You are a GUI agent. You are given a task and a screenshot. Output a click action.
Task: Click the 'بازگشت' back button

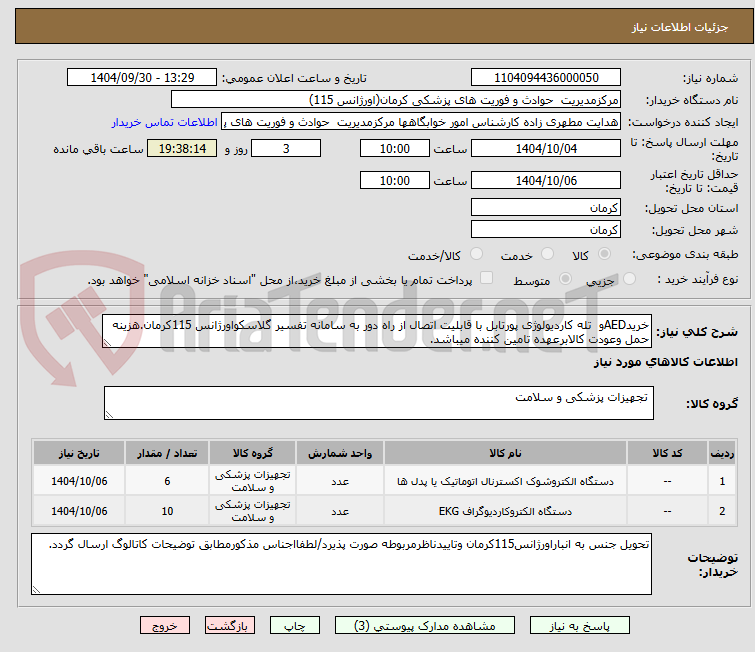click(230, 626)
